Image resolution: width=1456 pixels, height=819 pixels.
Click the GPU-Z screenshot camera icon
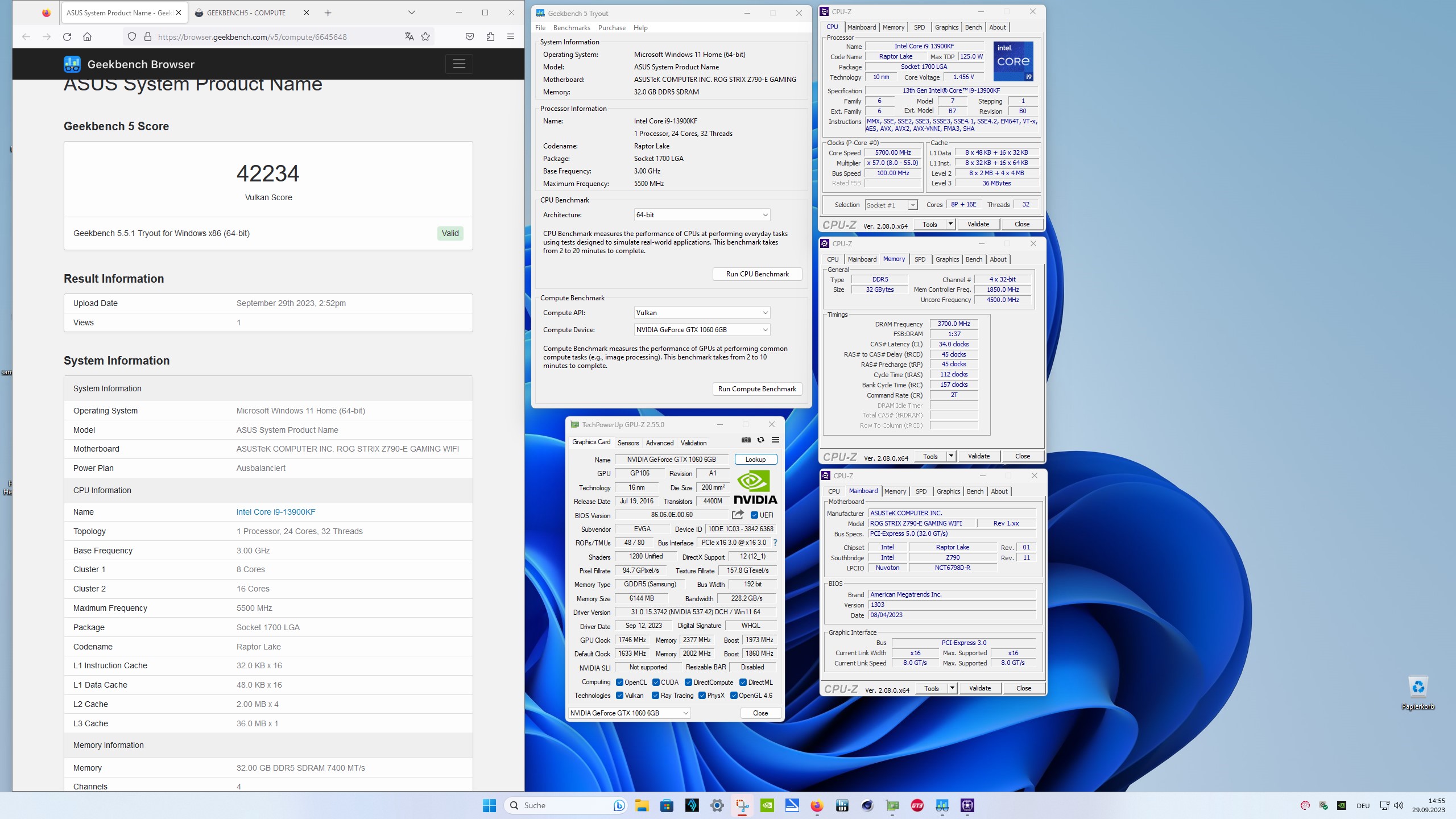pyautogui.click(x=746, y=440)
